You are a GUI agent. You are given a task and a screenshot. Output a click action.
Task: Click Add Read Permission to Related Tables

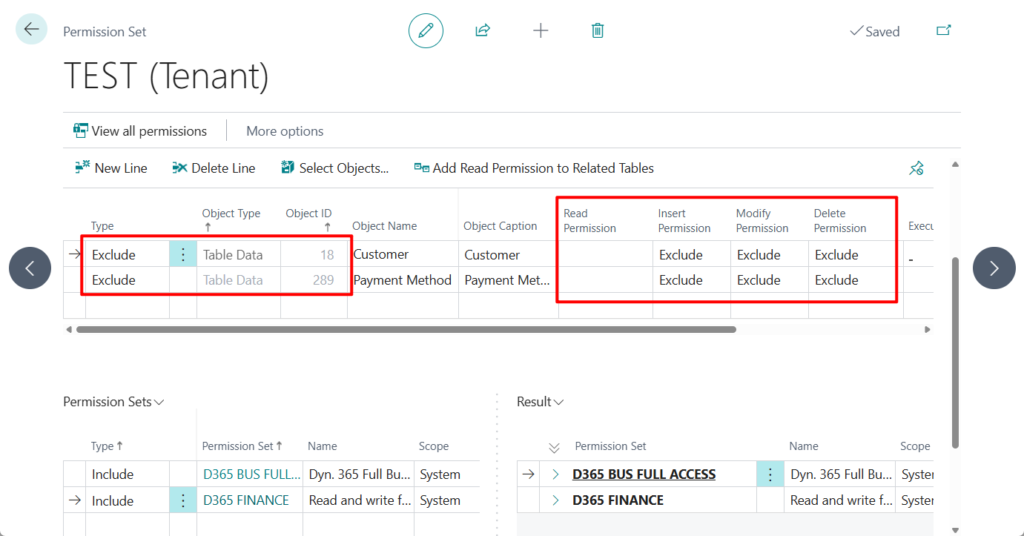[534, 168]
